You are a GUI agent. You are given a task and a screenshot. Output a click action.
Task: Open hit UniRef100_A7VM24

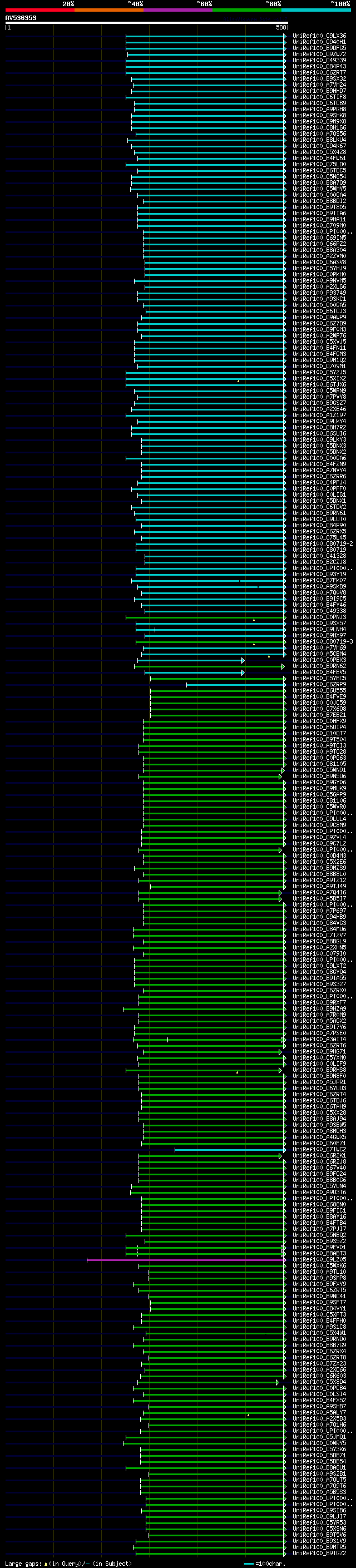(x=319, y=85)
